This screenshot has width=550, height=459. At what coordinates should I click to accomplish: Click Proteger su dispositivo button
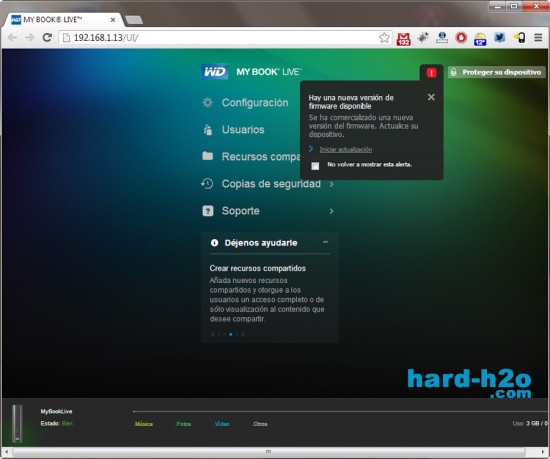(497, 72)
